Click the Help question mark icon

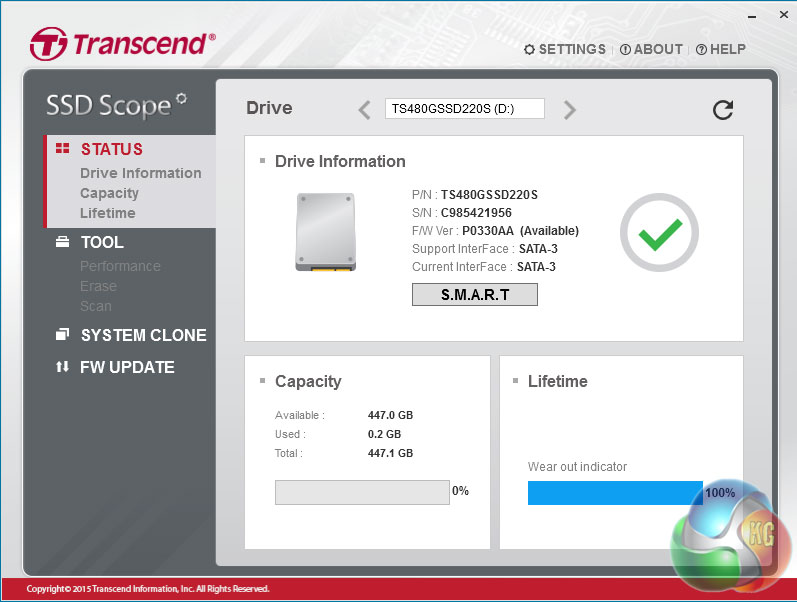(x=701, y=49)
